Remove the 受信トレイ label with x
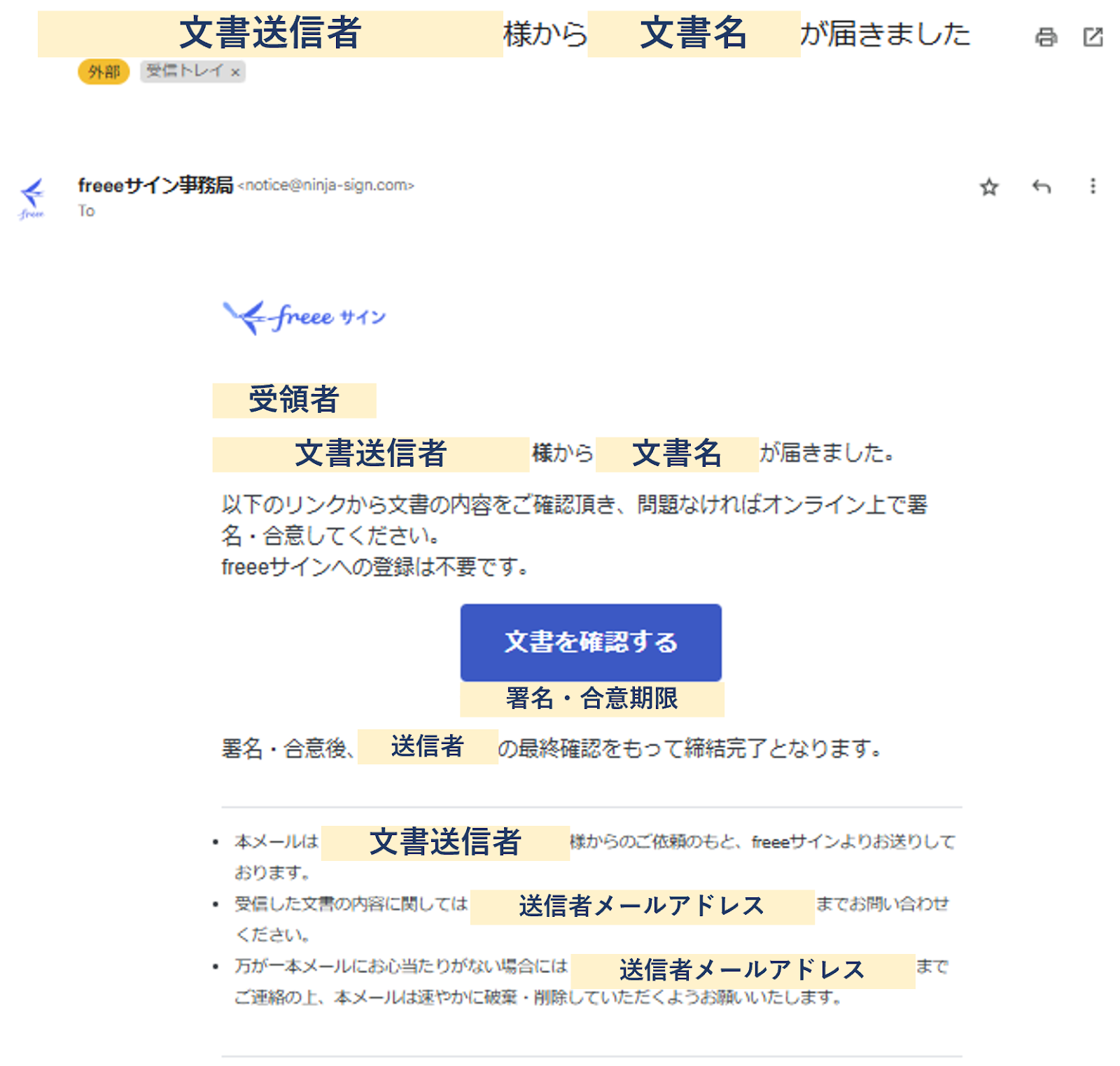1120x1066 pixels. click(x=235, y=72)
